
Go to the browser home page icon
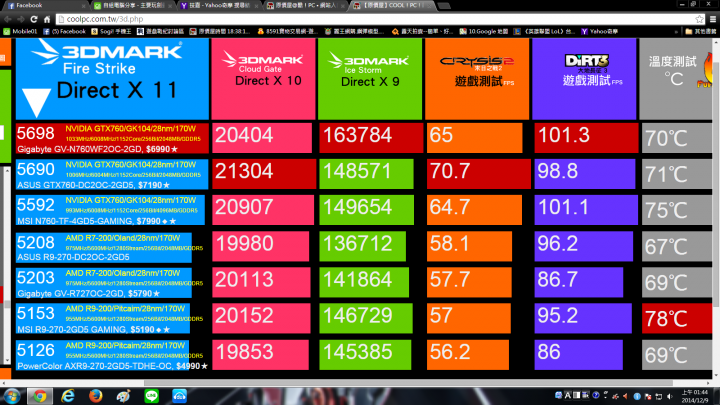click(47, 19)
